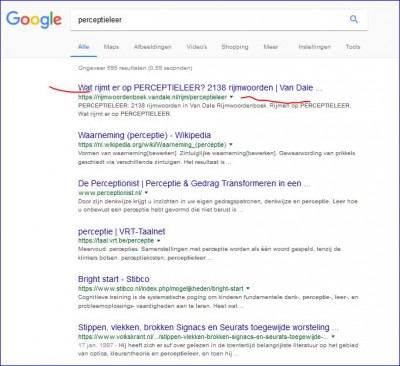The height and width of the screenshot is (366, 400).
Task: Expand dropdown arrow beside Wikipedia URL
Action: tap(231, 145)
